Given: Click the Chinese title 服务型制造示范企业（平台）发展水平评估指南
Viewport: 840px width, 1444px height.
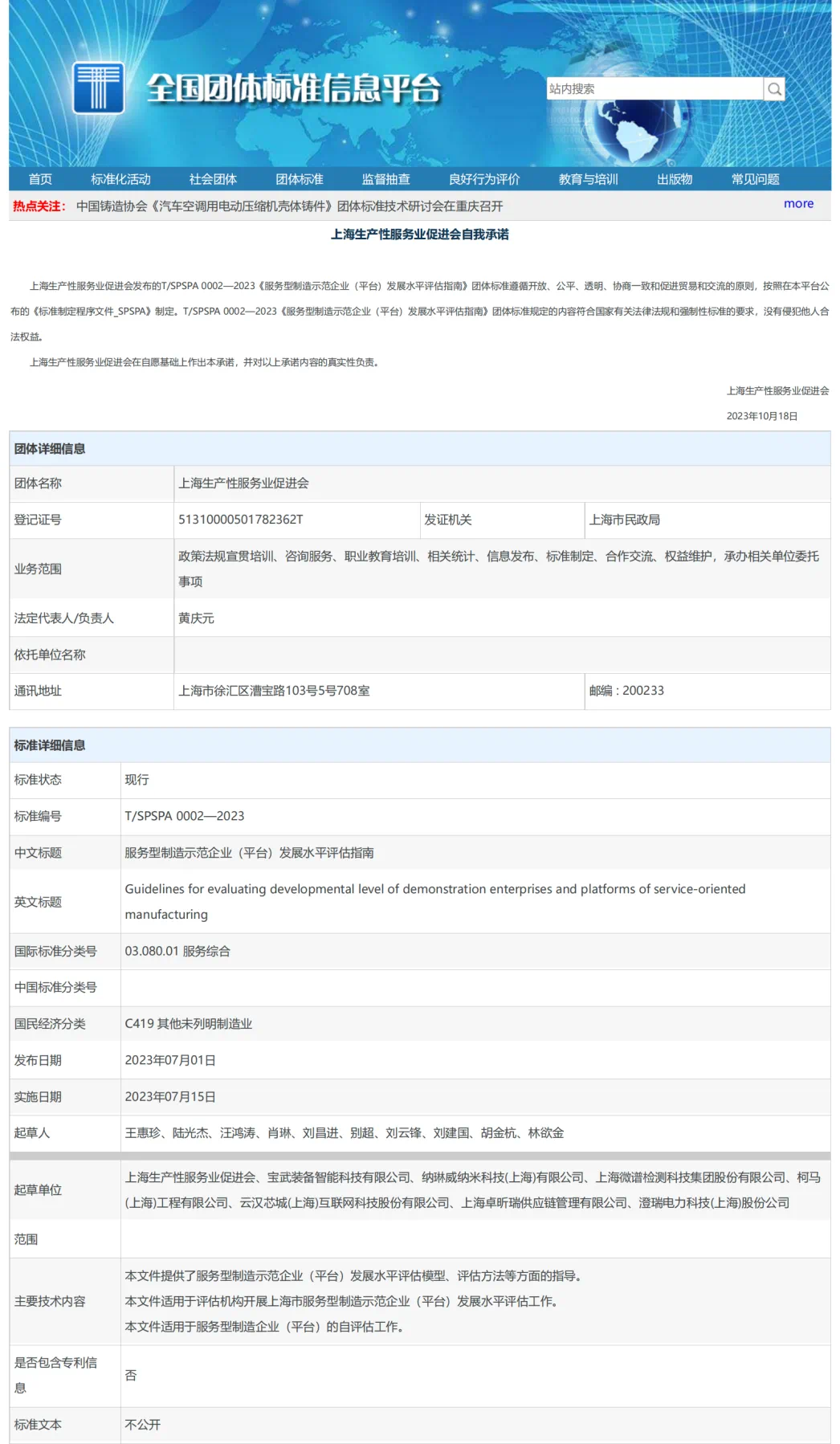Looking at the screenshot, I should tap(249, 853).
